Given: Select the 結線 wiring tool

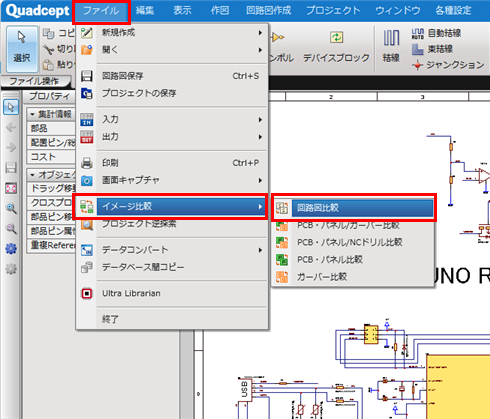Looking at the screenshot, I should point(391,46).
